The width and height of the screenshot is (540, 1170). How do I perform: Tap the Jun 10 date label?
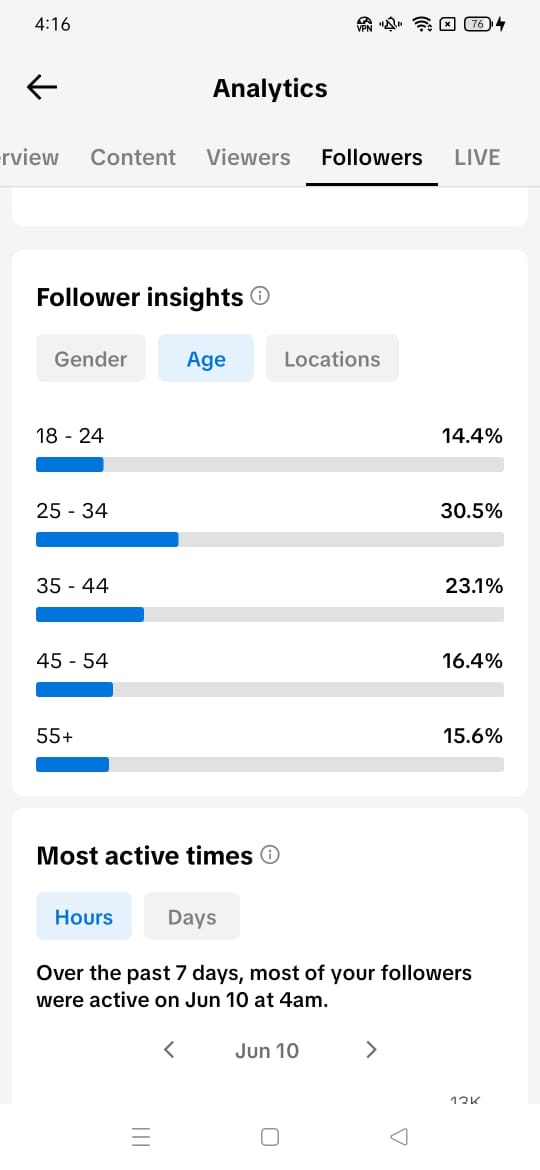pyautogui.click(x=267, y=1051)
